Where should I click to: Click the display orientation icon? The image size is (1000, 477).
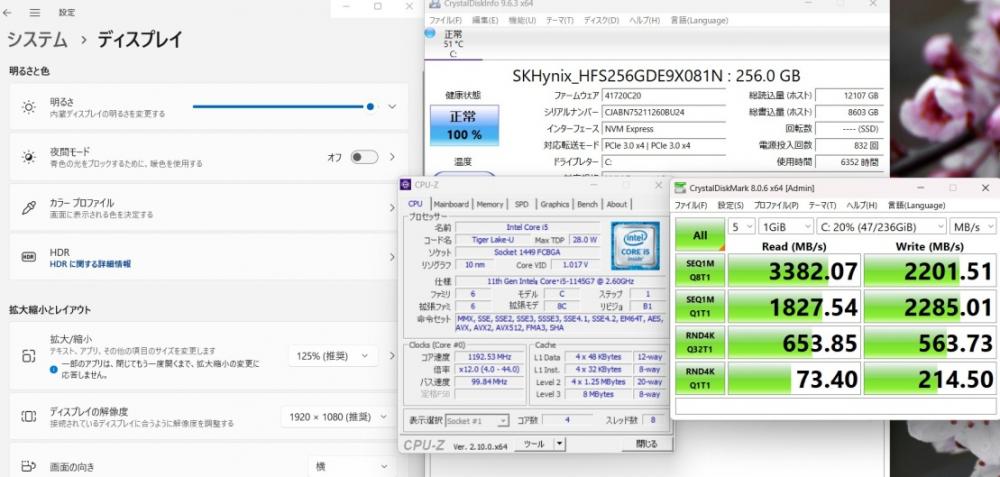pos(29,466)
